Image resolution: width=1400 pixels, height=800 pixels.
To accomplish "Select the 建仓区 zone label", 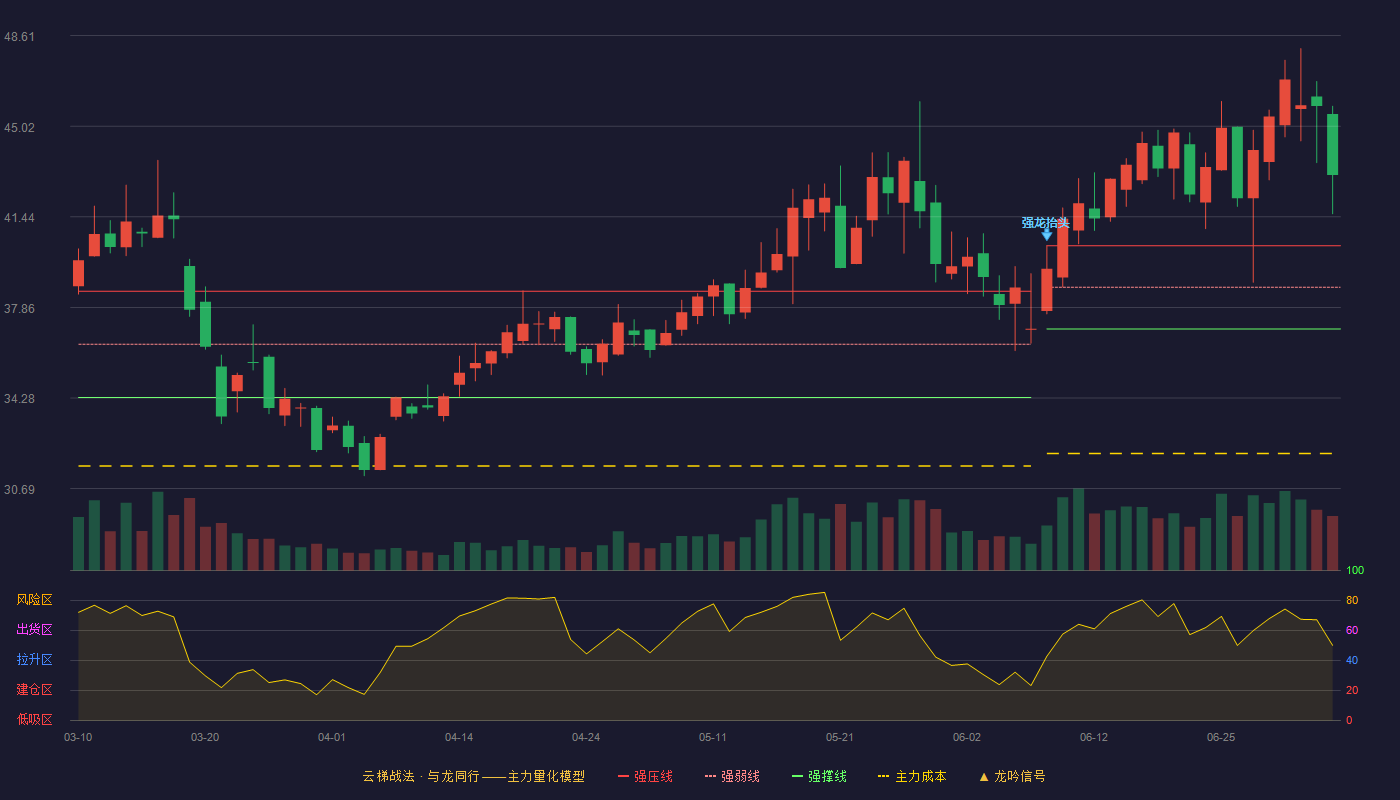I will click(34, 690).
